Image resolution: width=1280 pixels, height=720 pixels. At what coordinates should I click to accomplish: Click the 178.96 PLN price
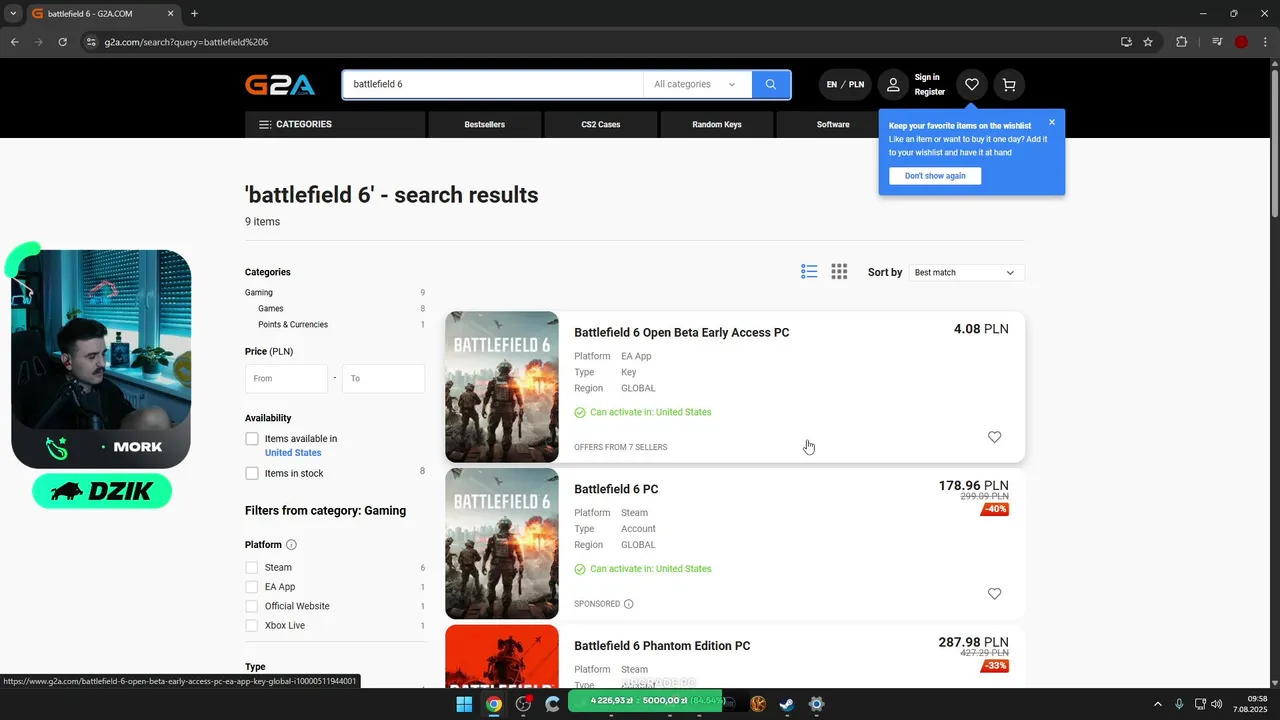[973, 486]
